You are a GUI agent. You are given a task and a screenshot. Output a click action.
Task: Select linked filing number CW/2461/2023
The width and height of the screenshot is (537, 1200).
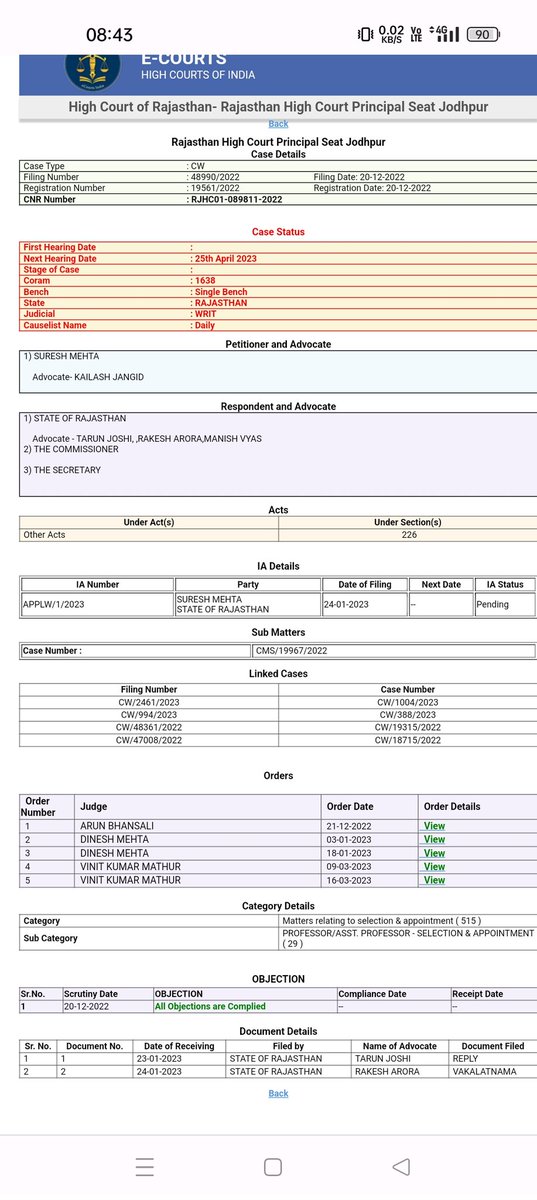coord(148,702)
